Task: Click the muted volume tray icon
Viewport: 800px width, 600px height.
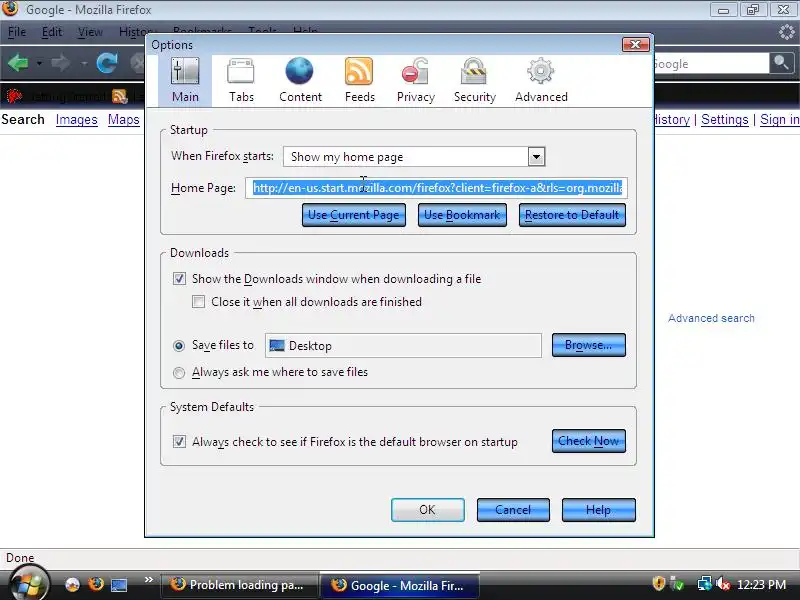Action: (722, 584)
